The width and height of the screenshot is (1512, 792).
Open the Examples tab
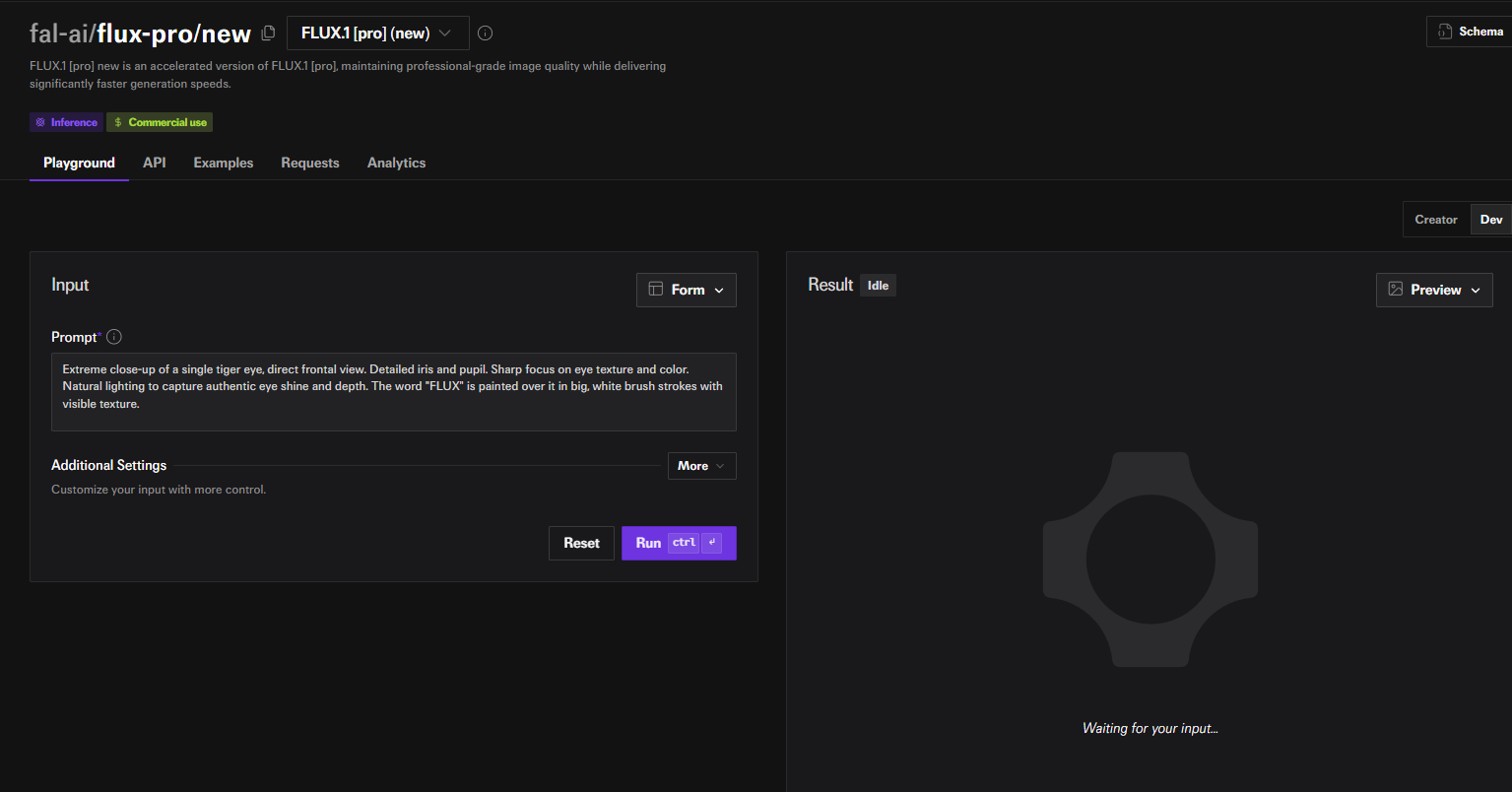click(224, 164)
